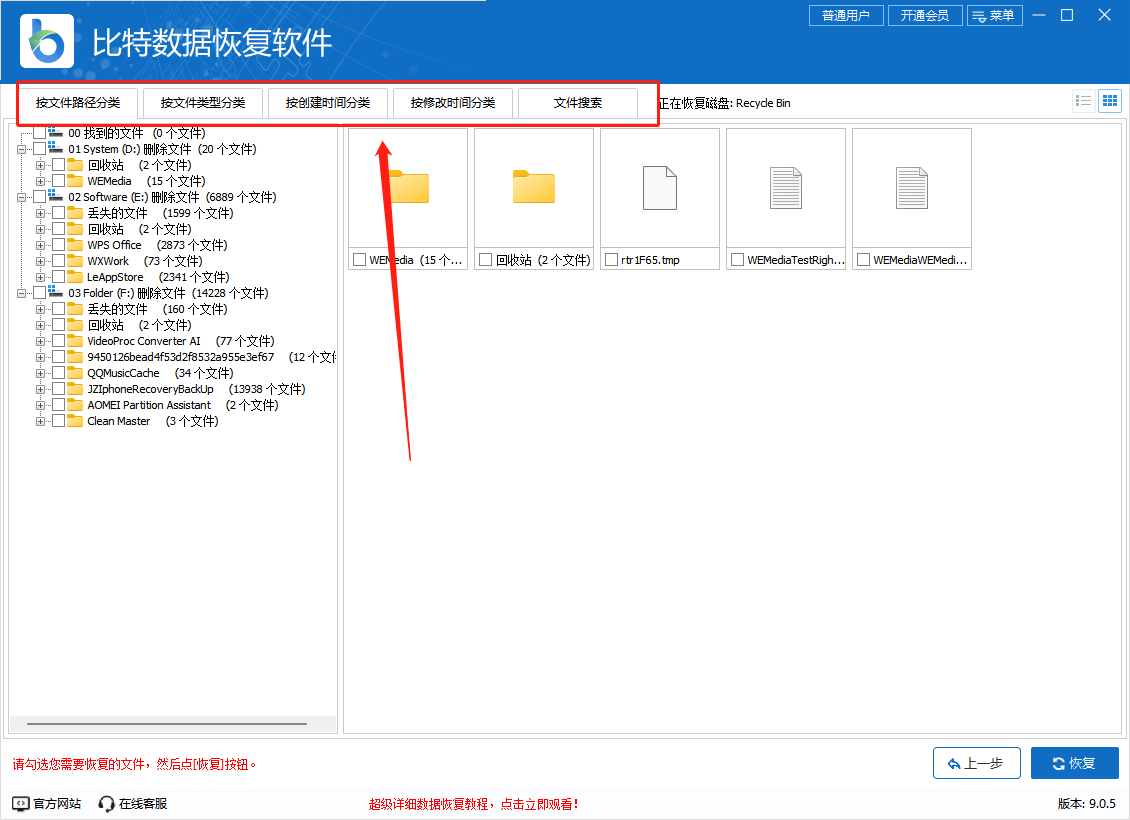Open the official website icon link
The width and height of the screenshot is (1130, 820).
click(21, 803)
